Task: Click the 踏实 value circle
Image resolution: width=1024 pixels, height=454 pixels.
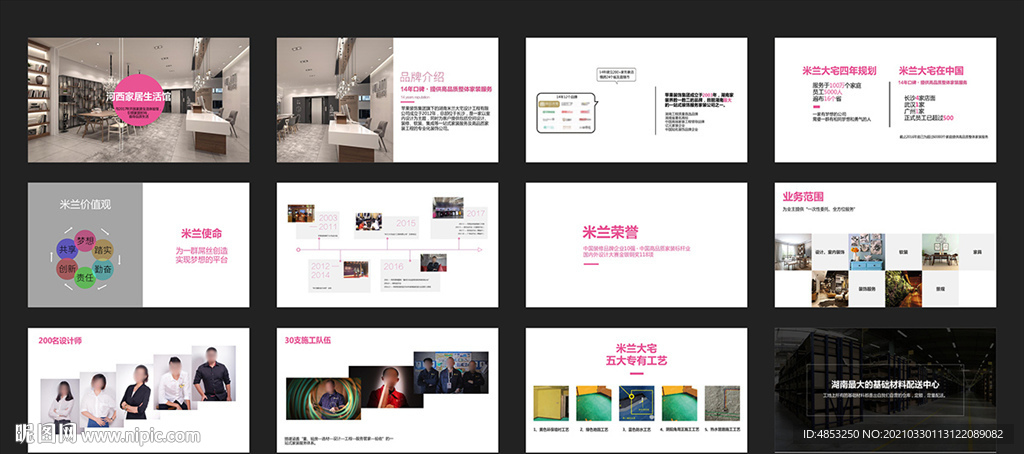Action: tap(103, 250)
